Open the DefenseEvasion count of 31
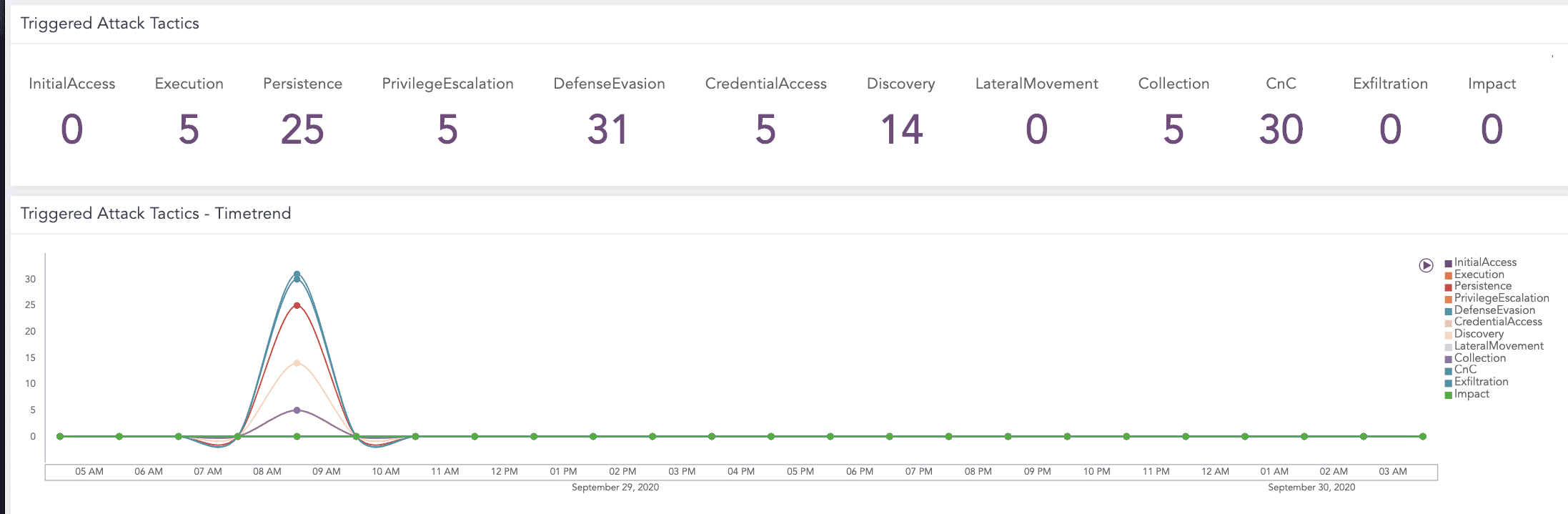The width and height of the screenshot is (1568, 514). click(x=607, y=129)
